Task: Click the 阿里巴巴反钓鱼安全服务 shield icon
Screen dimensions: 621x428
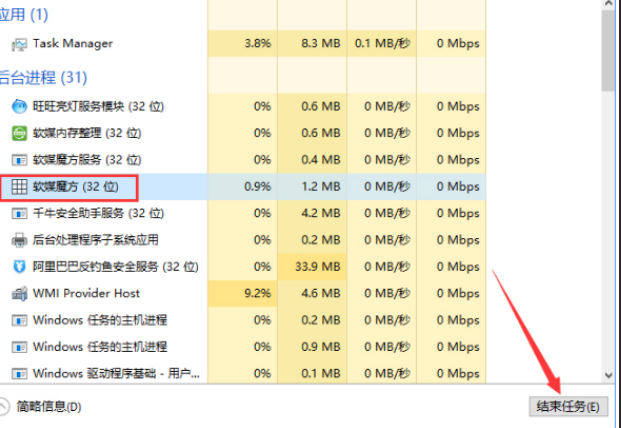Action: (x=19, y=267)
